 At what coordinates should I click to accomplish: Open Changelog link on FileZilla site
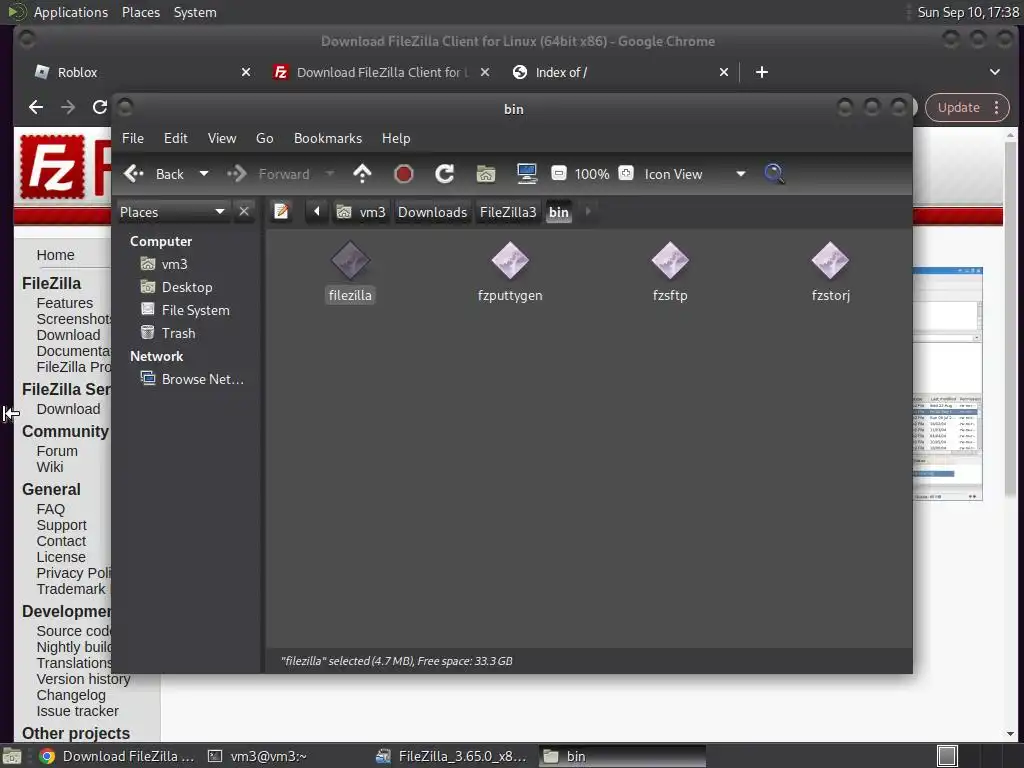(71, 695)
